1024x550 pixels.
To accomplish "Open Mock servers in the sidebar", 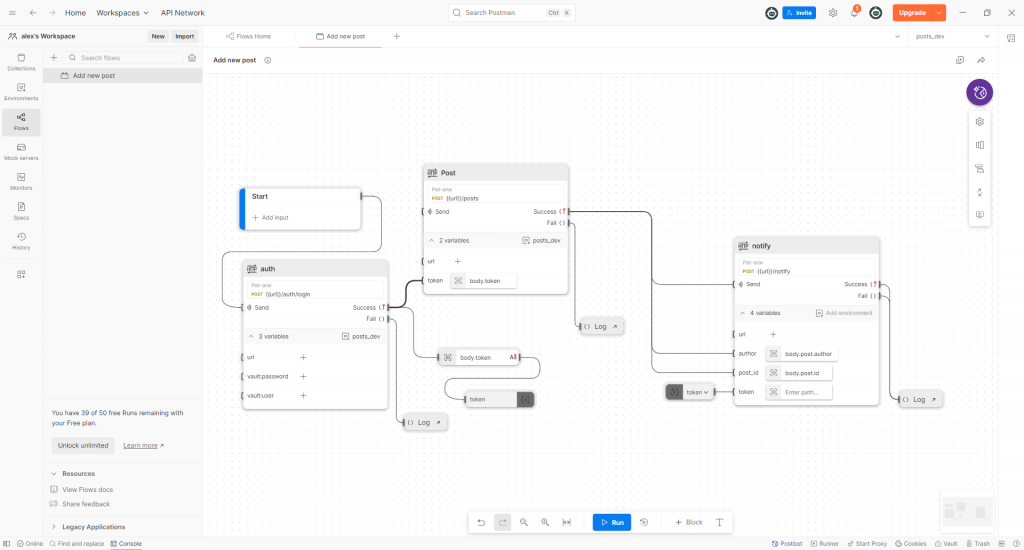I will coord(21,152).
